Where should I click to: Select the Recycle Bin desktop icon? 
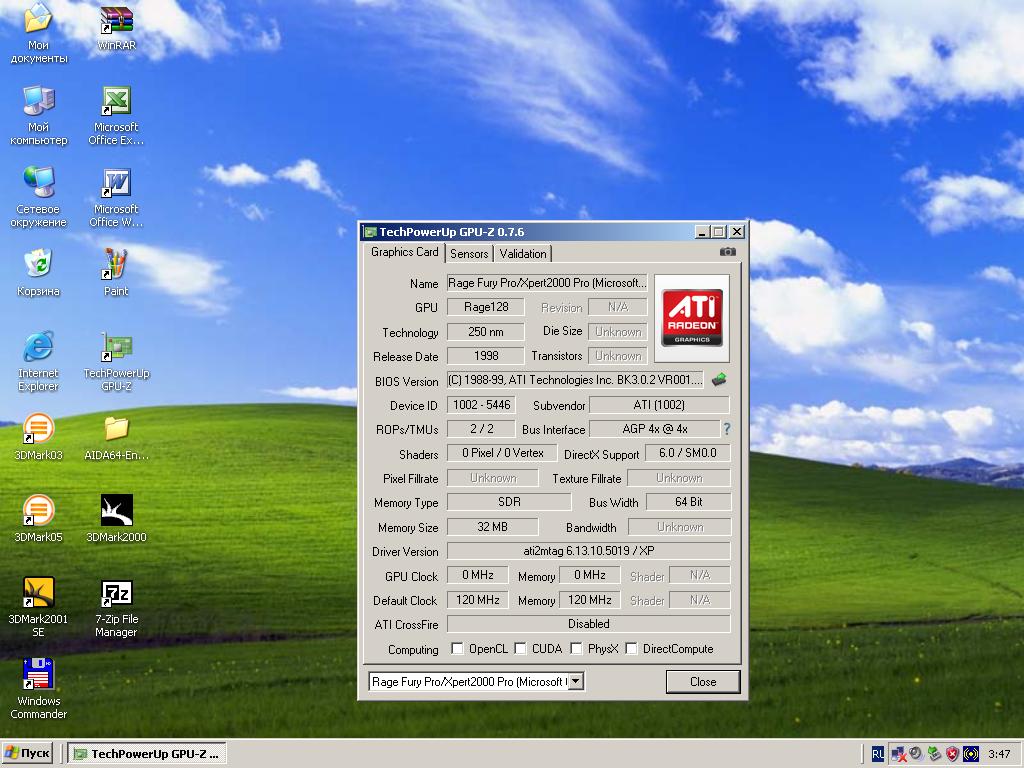tap(38, 273)
